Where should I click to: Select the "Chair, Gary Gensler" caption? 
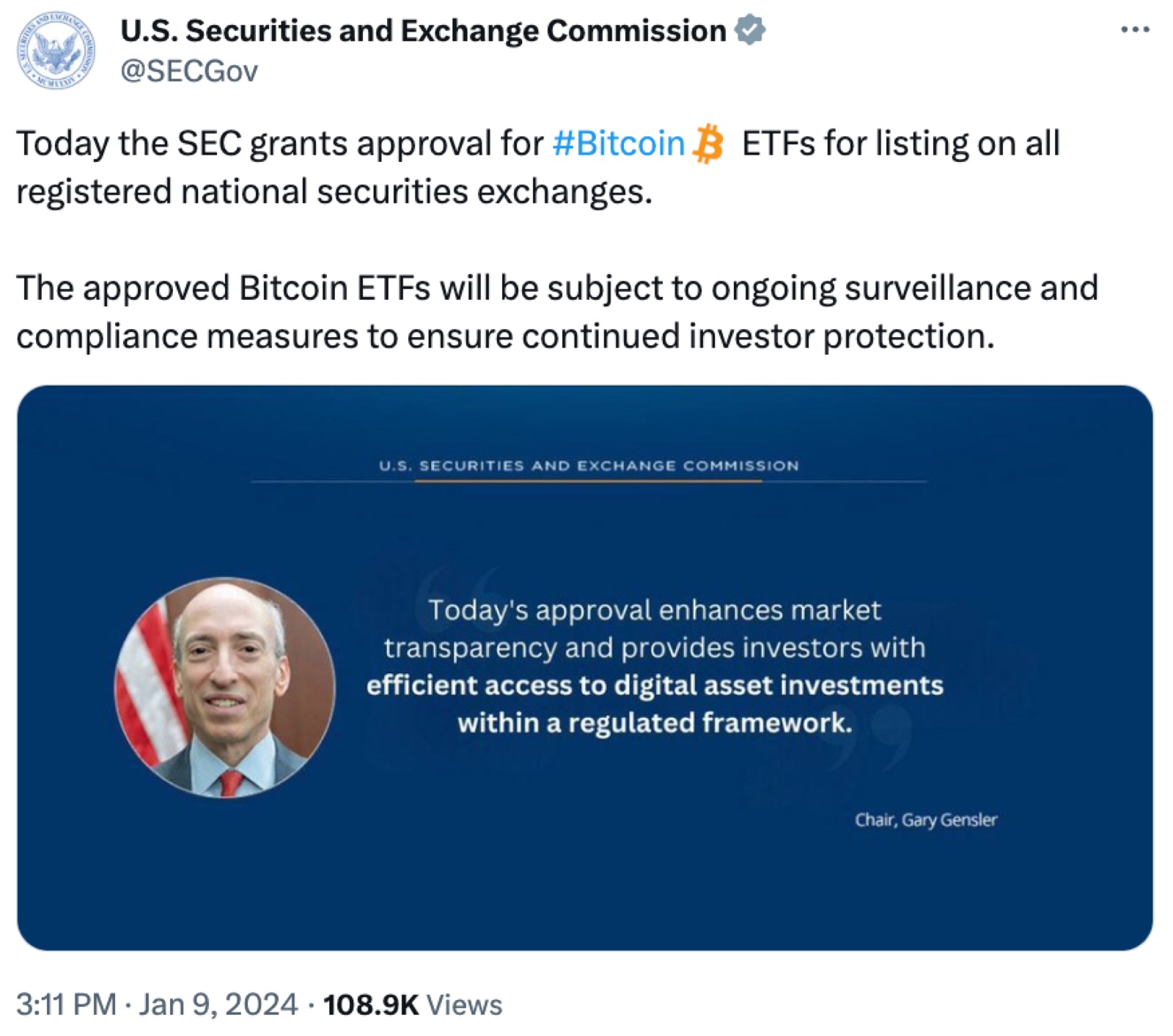click(x=926, y=820)
